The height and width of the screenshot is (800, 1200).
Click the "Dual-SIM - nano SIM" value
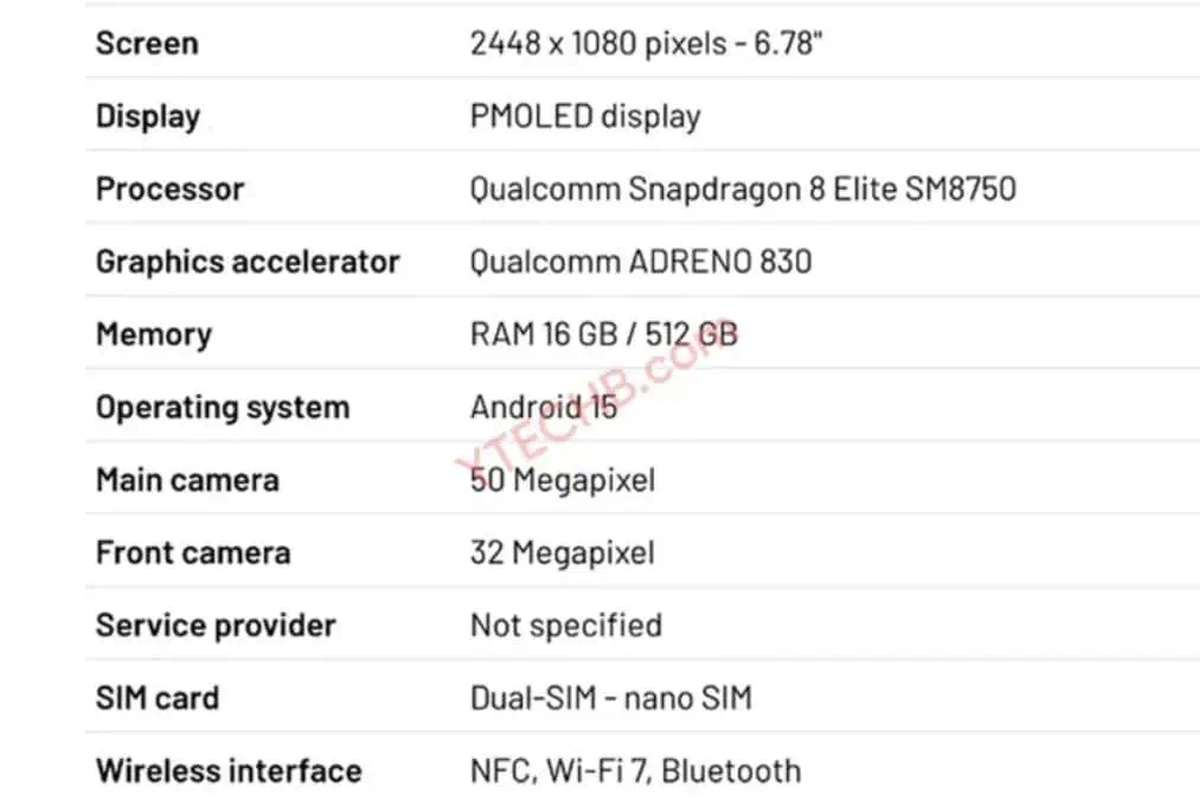[x=611, y=698]
